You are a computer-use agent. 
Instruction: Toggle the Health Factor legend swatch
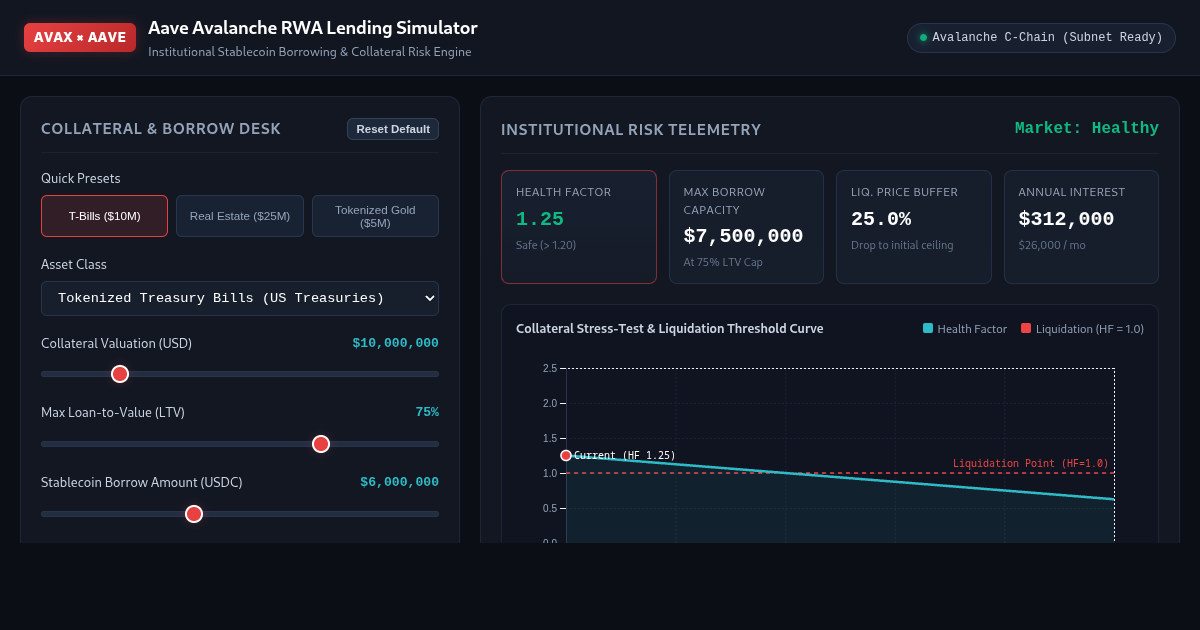click(928, 329)
